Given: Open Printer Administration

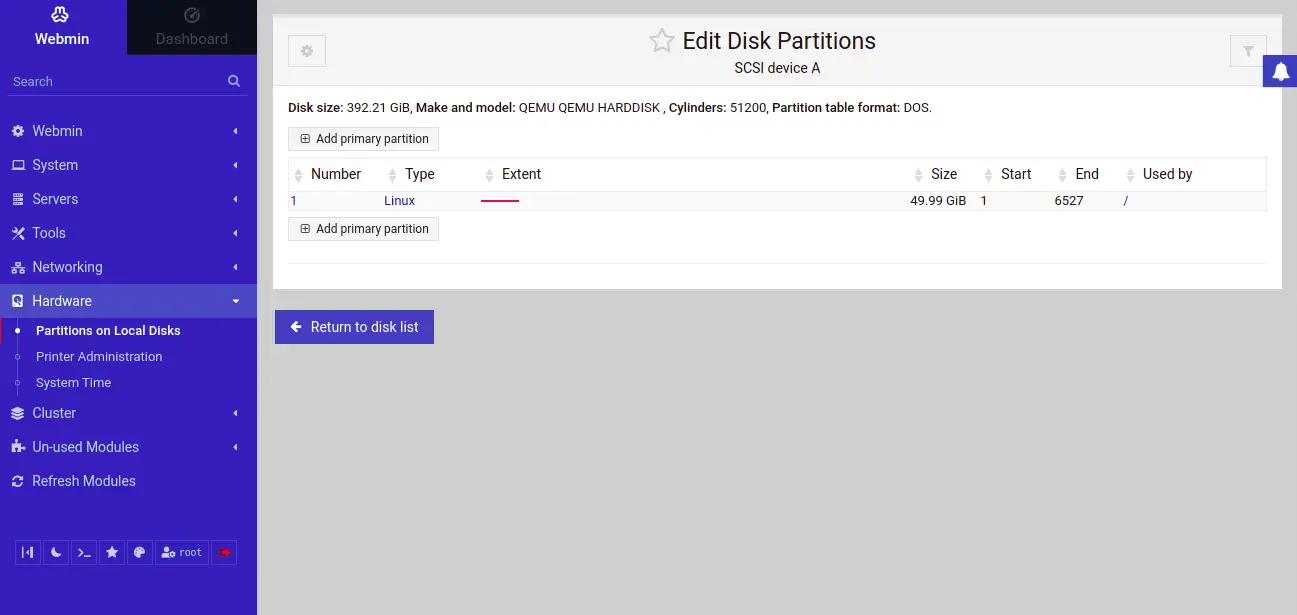Looking at the screenshot, I should tap(99, 357).
